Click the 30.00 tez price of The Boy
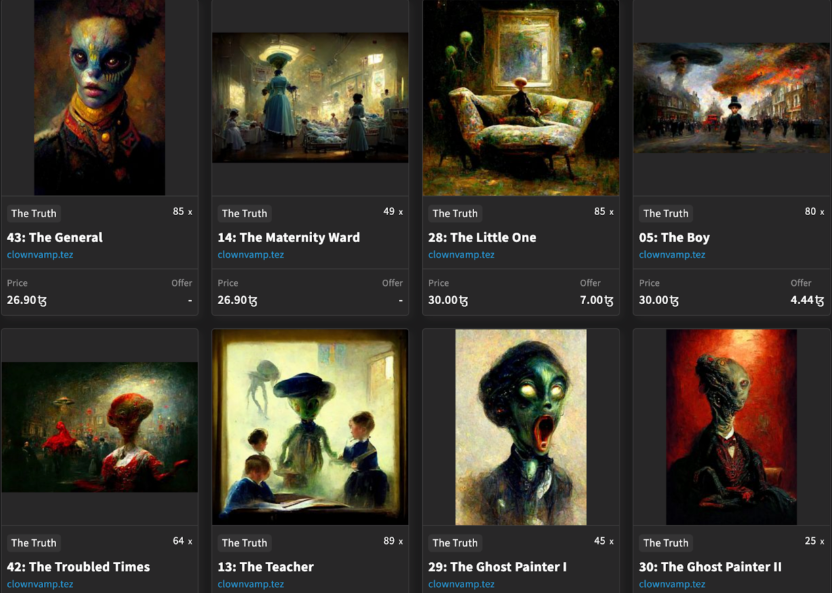The height and width of the screenshot is (595, 832). [658, 300]
